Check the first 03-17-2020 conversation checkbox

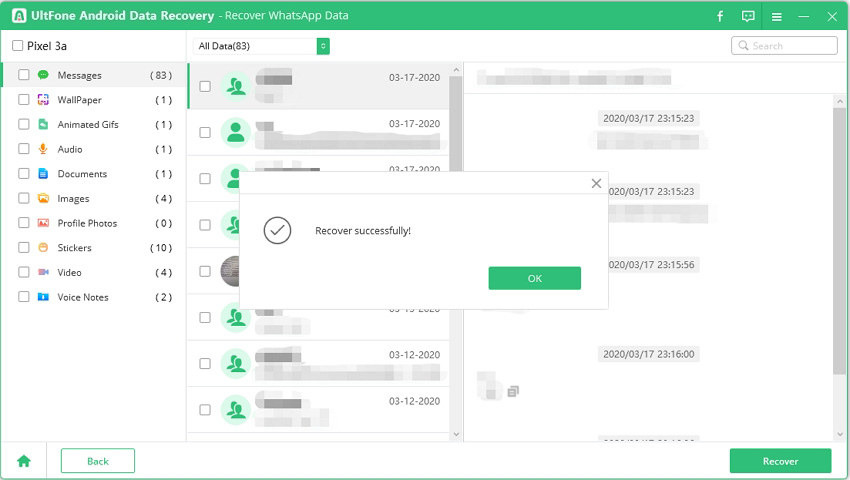click(x=205, y=86)
